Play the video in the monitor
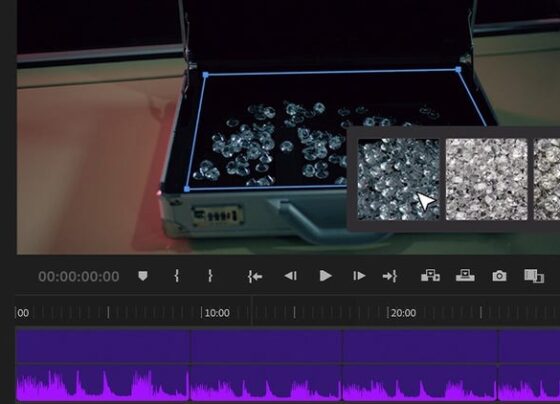This screenshot has height=404, width=560. (x=325, y=276)
